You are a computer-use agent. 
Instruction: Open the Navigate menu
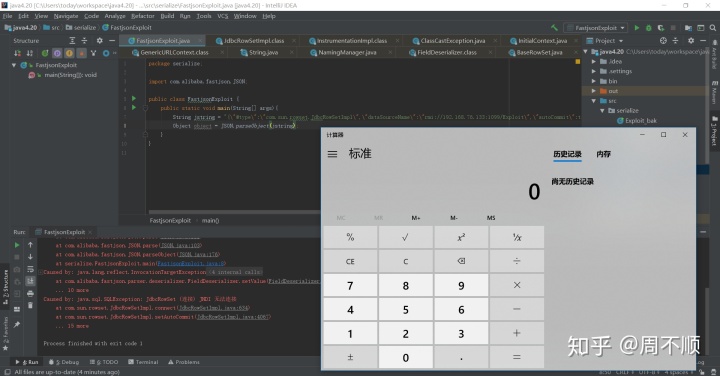pos(66,16)
